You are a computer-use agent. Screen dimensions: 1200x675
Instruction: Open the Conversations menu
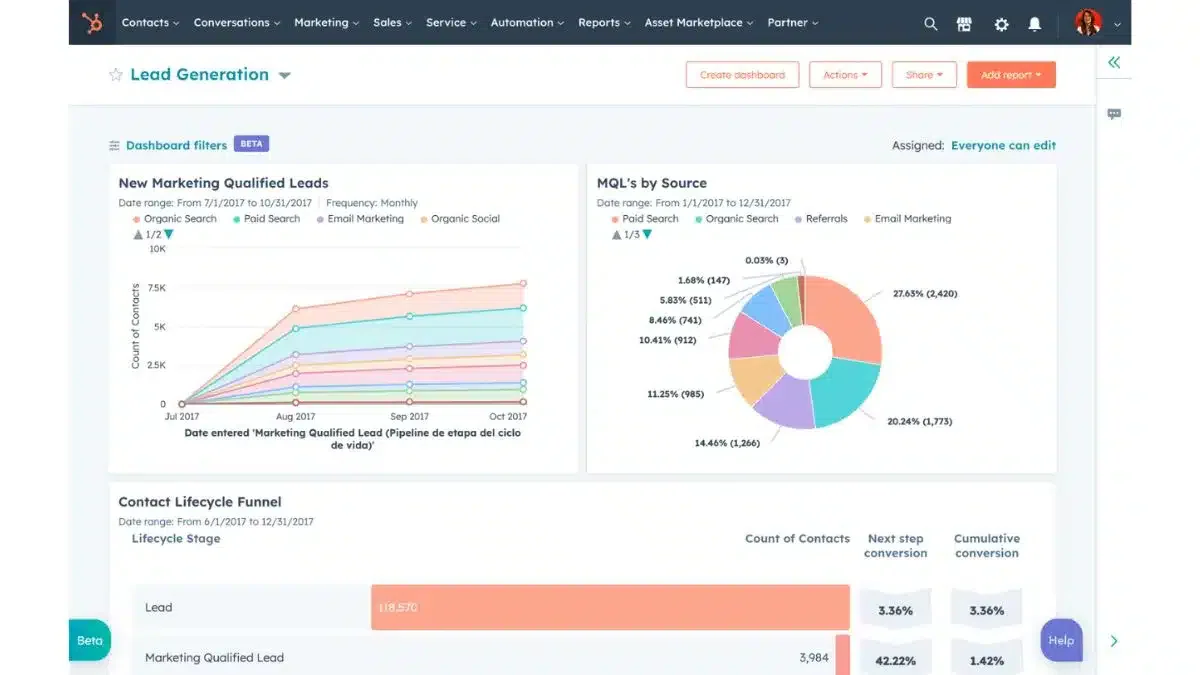click(x=237, y=22)
